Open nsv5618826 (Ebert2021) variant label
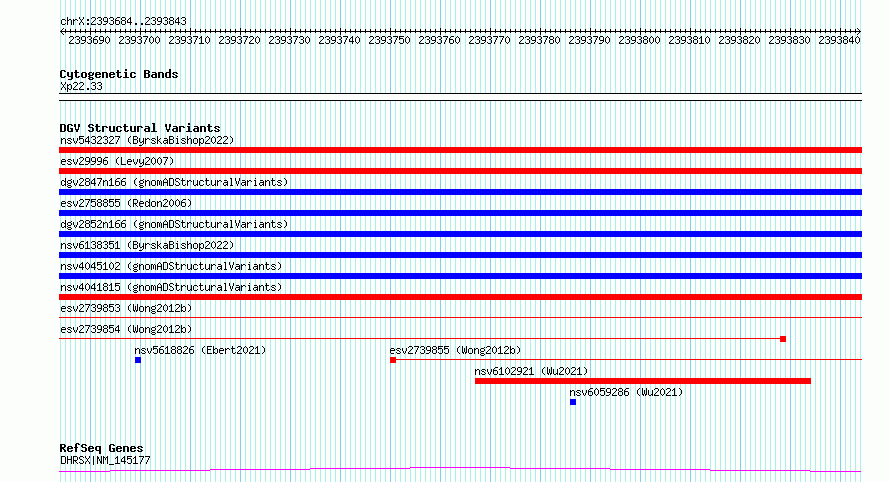This screenshot has width=890, height=482. (x=200, y=350)
